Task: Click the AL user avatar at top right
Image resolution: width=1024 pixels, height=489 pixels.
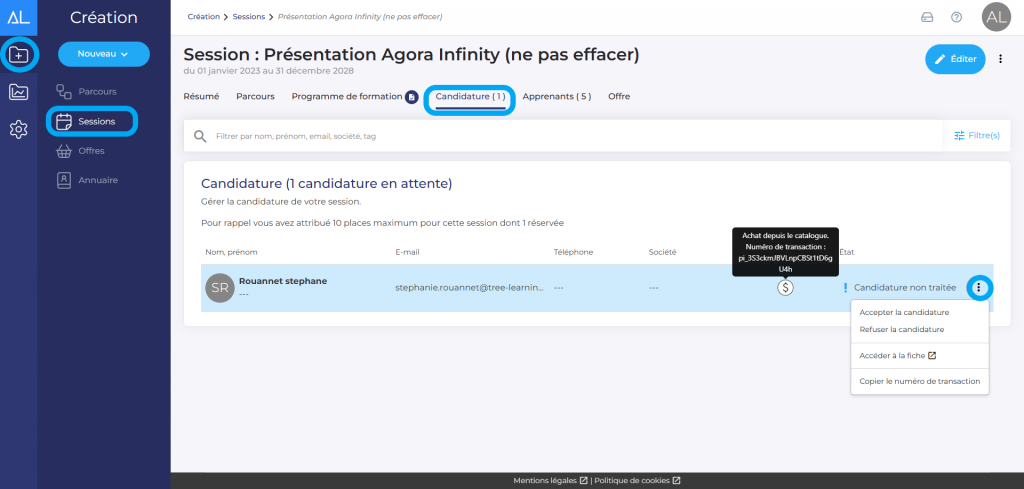Action: tap(996, 17)
